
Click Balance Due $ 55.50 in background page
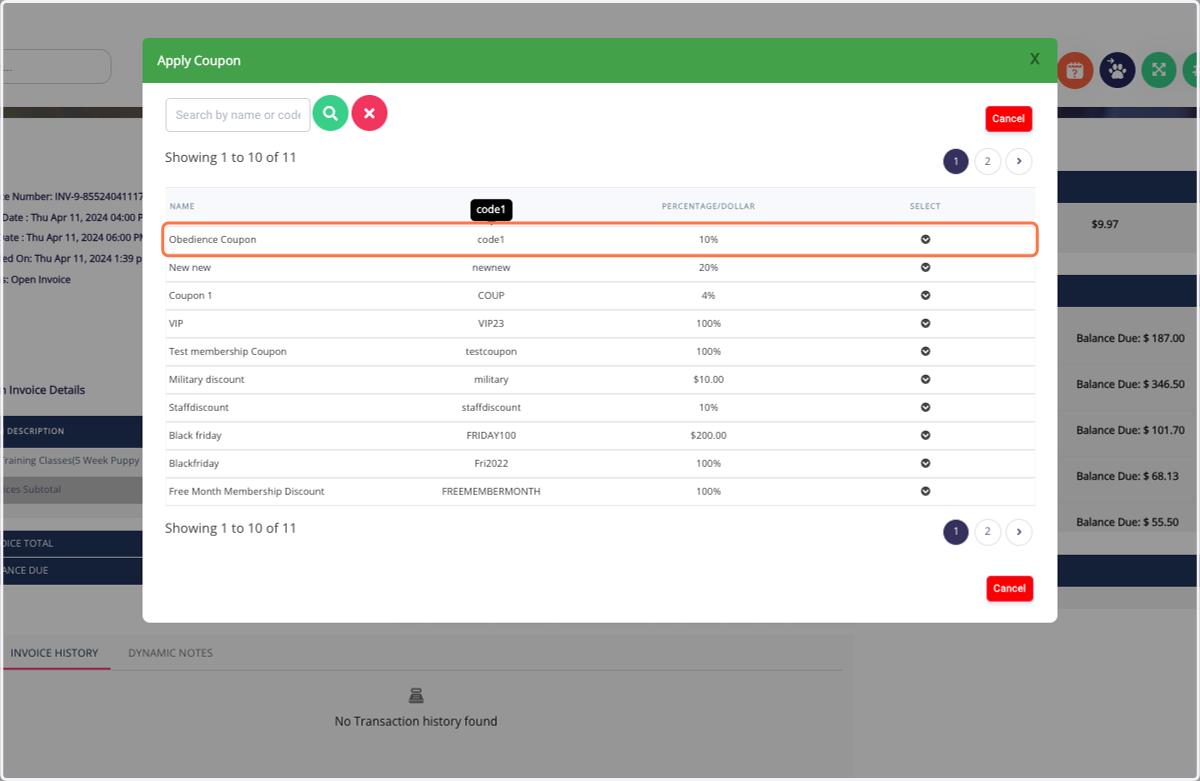click(1127, 522)
